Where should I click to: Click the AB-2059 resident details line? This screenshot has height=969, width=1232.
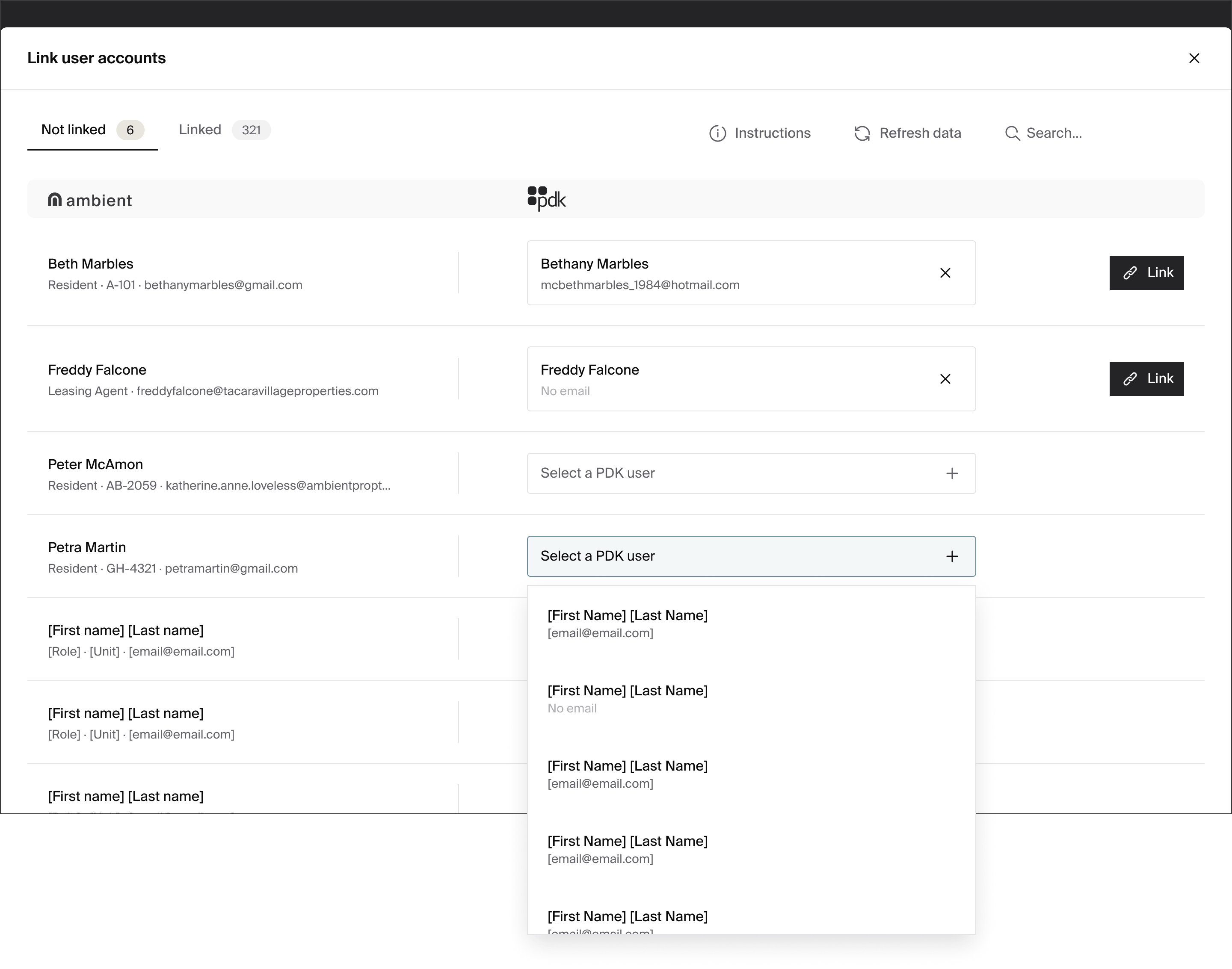pyautogui.click(x=219, y=486)
